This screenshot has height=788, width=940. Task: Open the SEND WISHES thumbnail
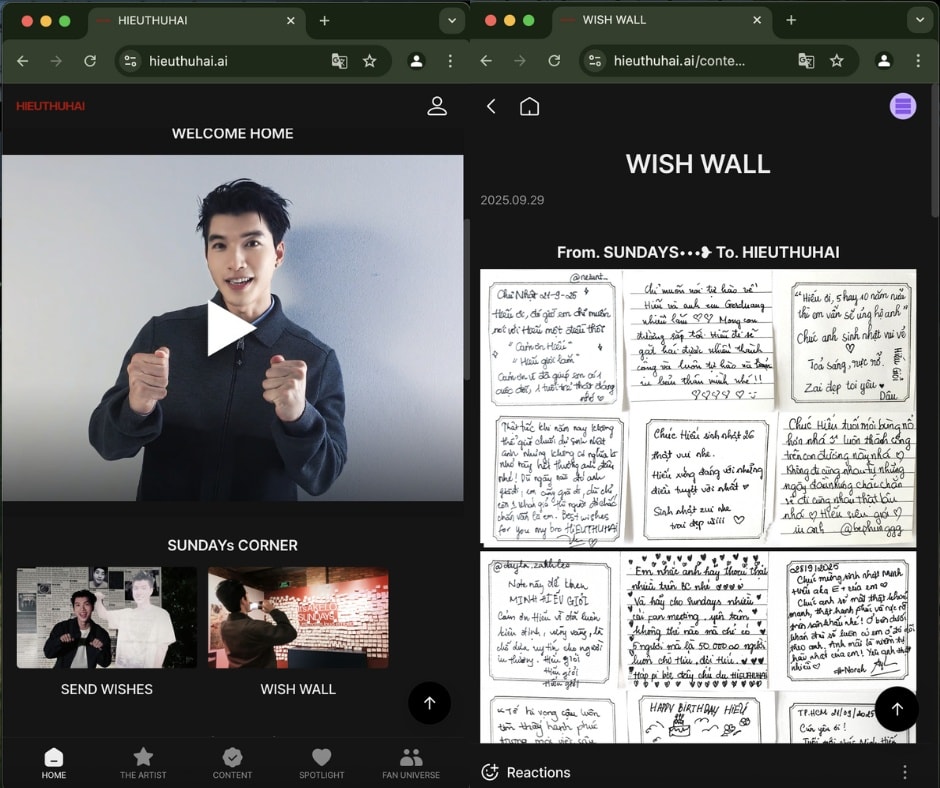click(107, 618)
